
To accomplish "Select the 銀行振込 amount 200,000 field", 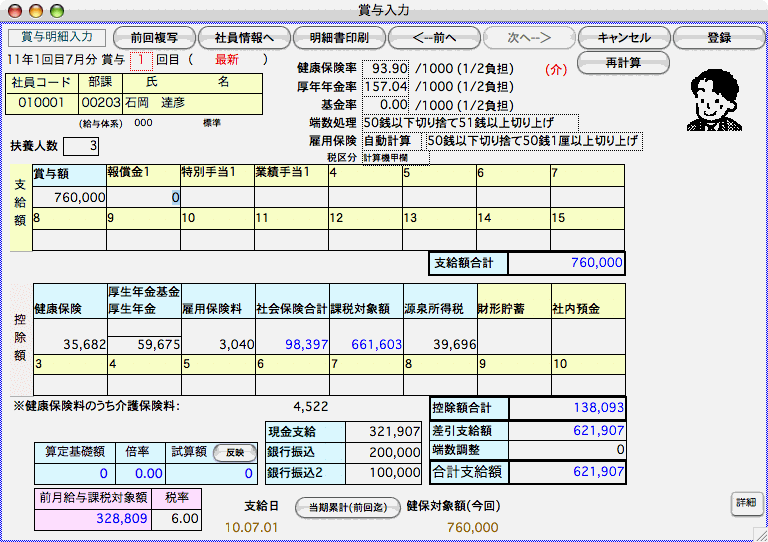I will pos(384,452).
